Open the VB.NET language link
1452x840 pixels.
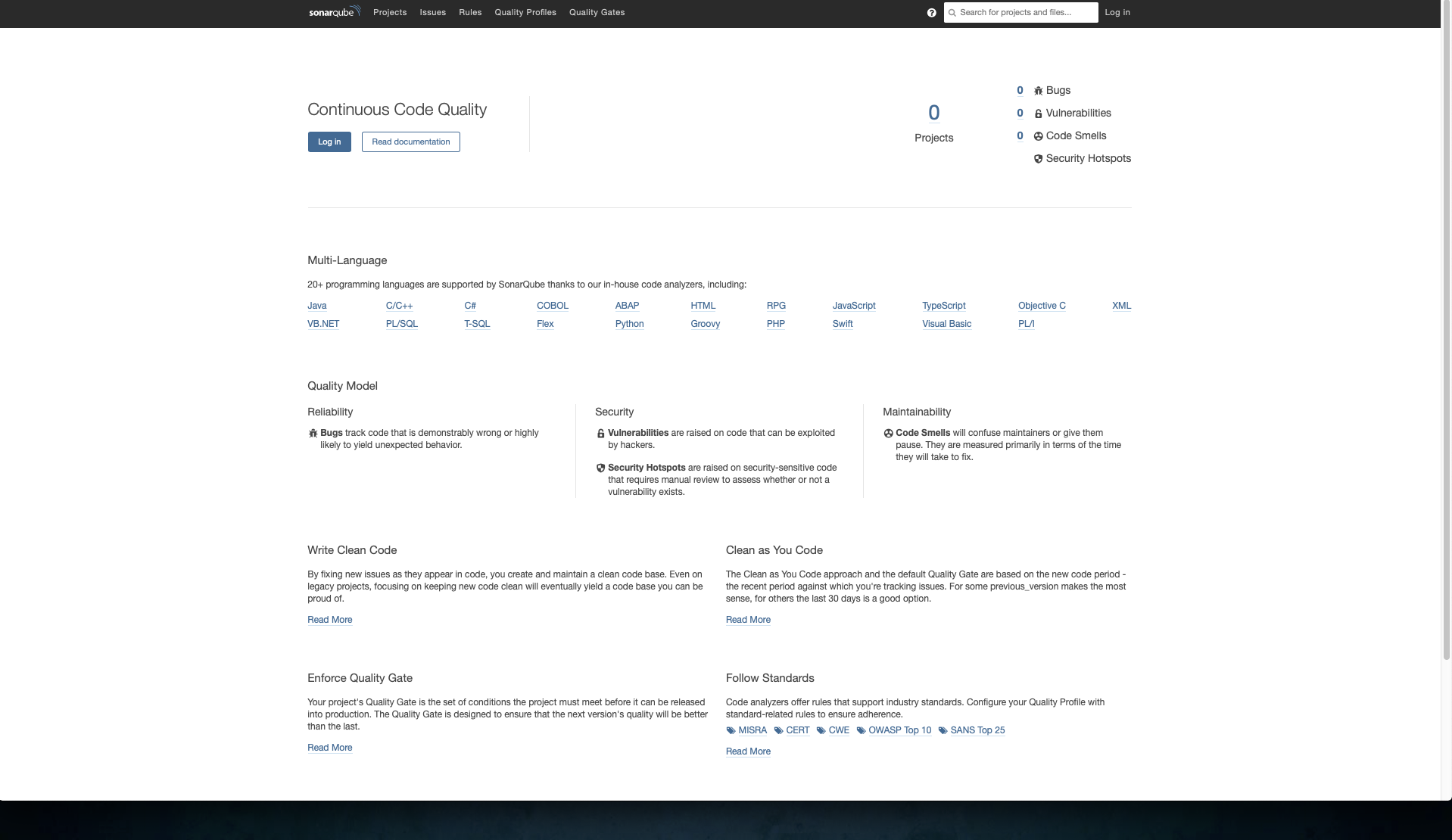[323, 324]
